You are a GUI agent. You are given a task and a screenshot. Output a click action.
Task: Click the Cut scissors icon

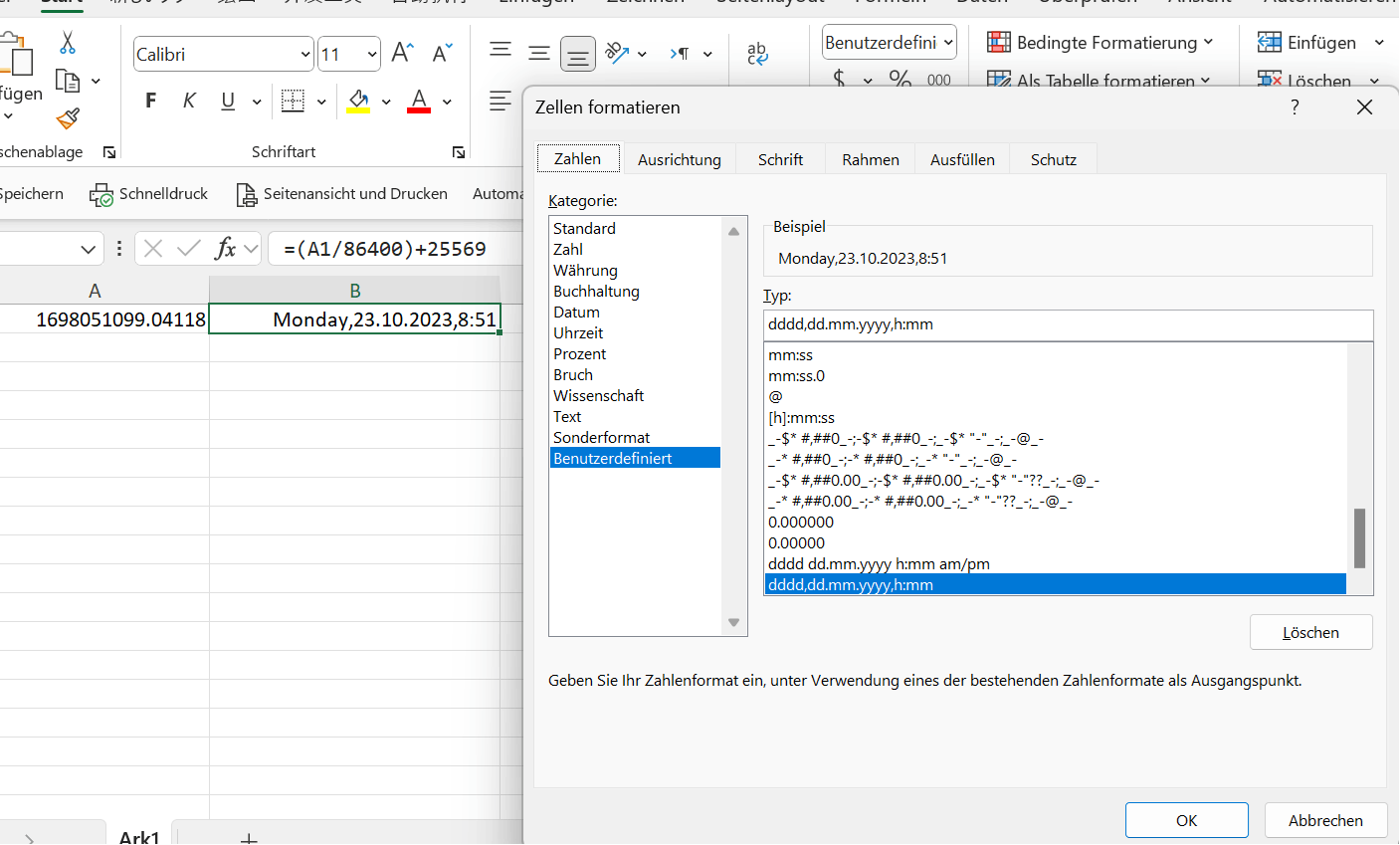[68, 43]
